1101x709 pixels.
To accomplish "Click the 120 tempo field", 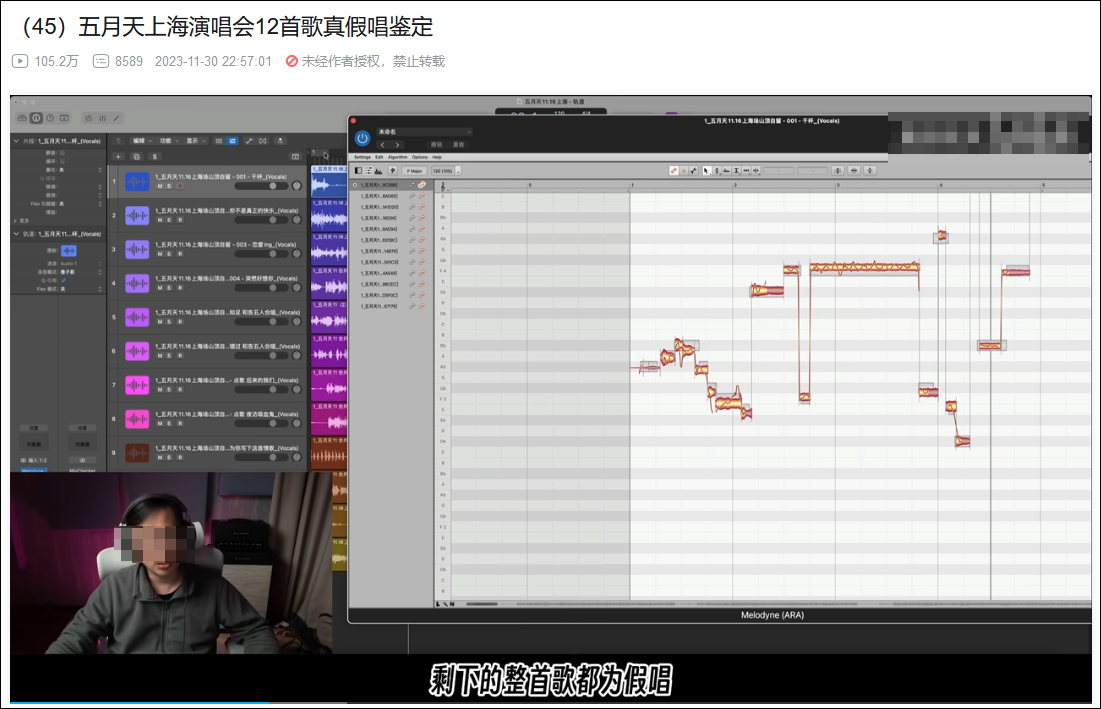I will [x=442, y=171].
